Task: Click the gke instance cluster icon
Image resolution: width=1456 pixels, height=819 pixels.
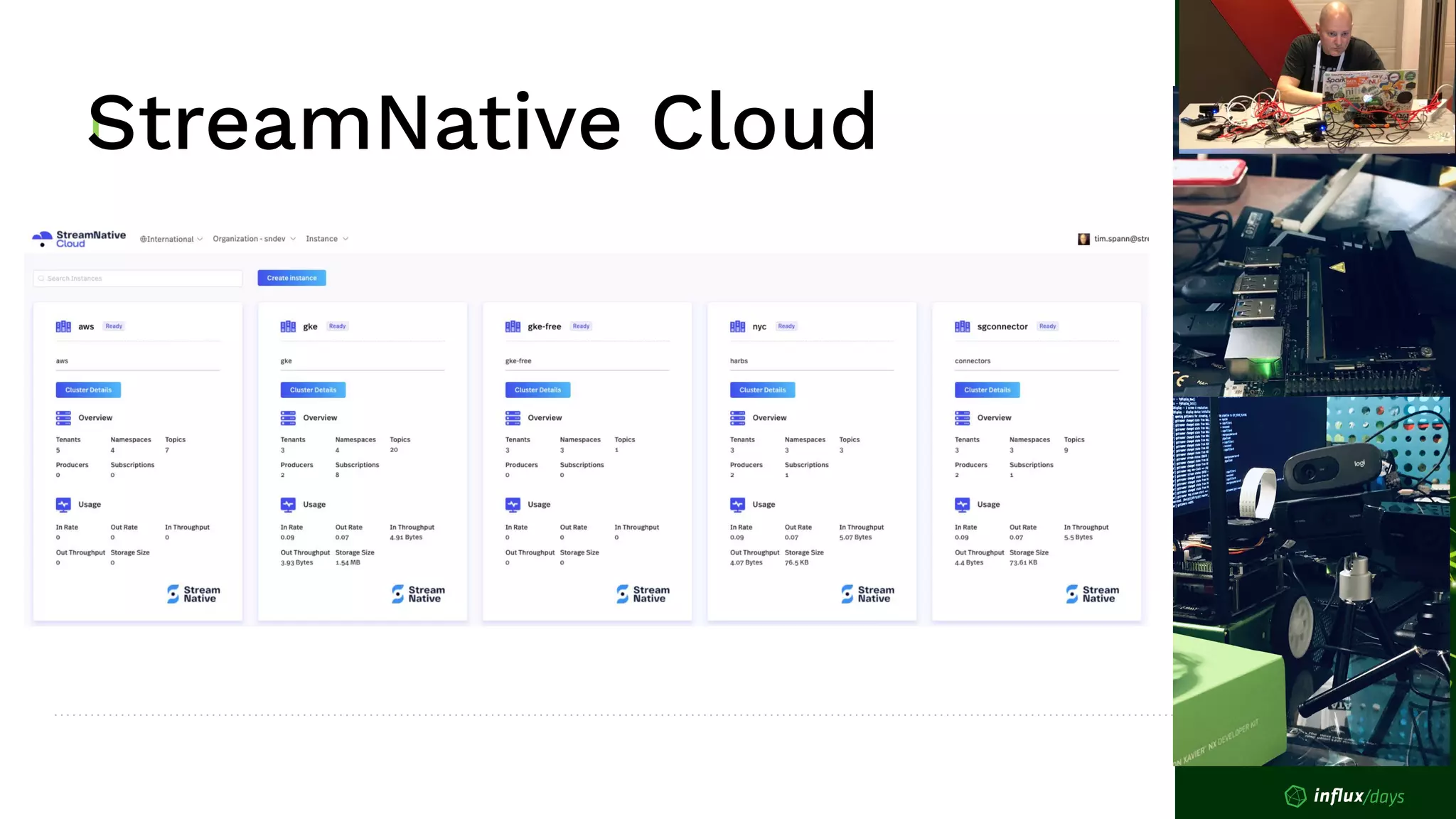Action: point(288,326)
